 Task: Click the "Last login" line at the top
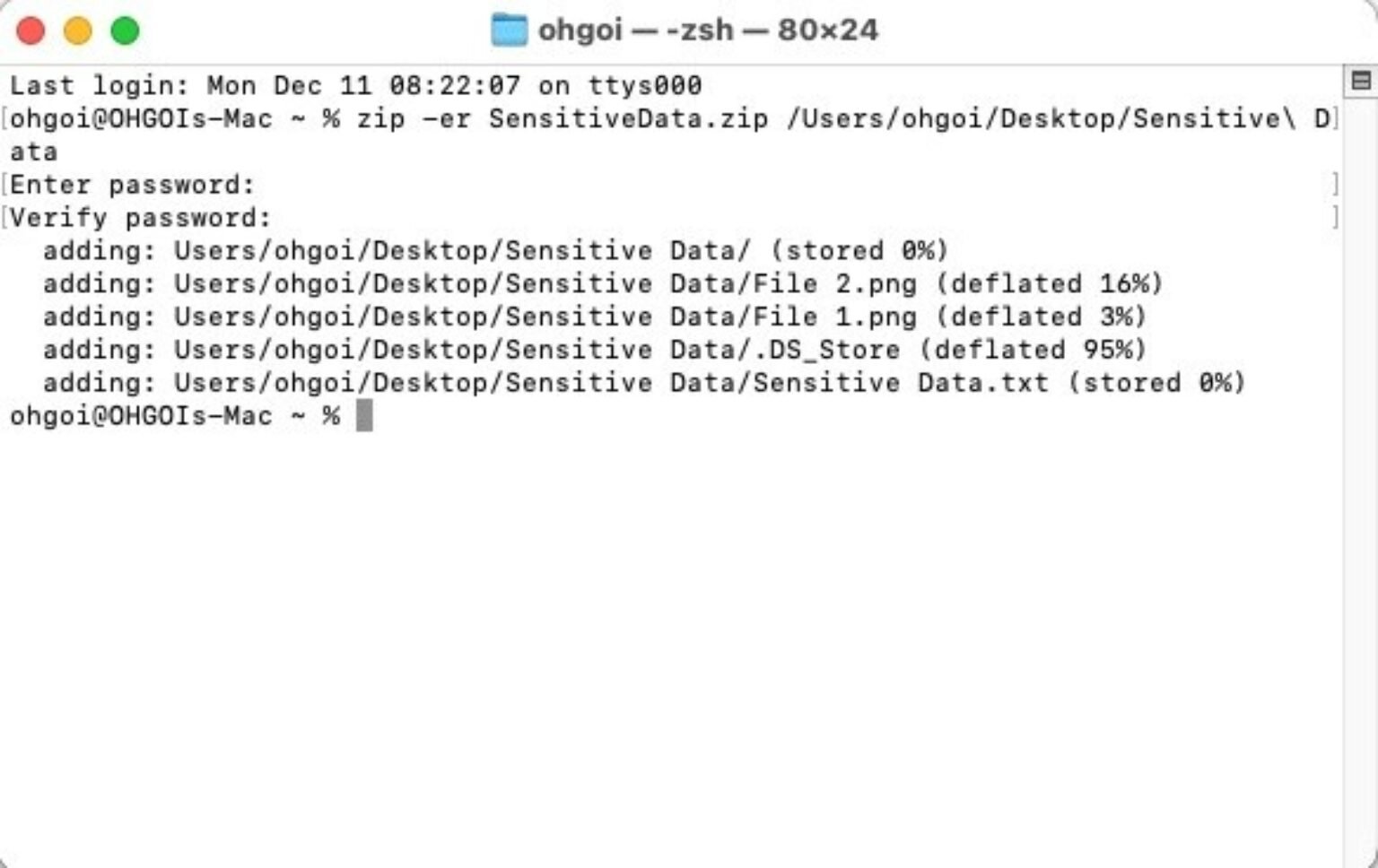[x=355, y=86]
